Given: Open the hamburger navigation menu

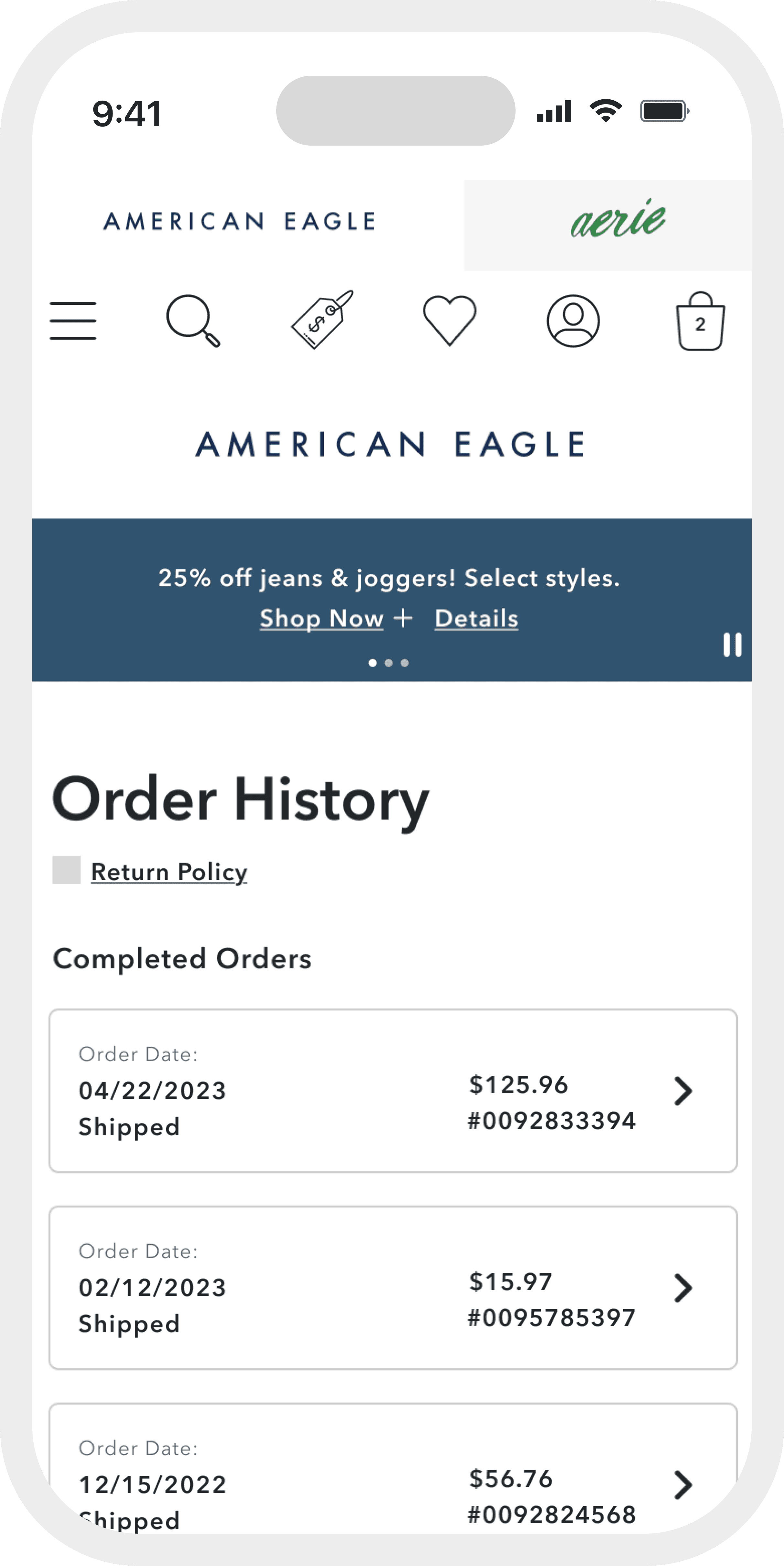Looking at the screenshot, I should [x=73, y=320].
